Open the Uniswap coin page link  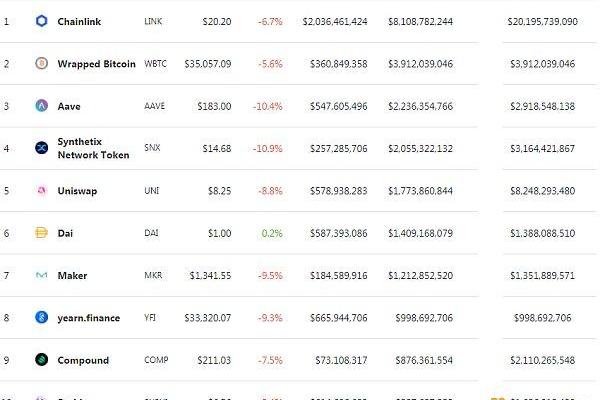(x=77, y=191)
